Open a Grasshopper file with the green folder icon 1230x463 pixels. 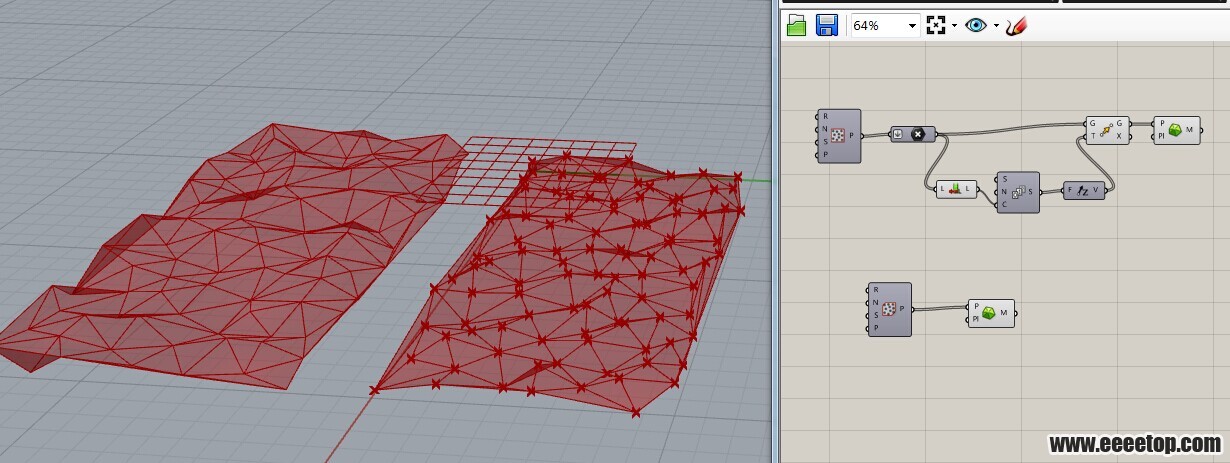pos(796,25)
